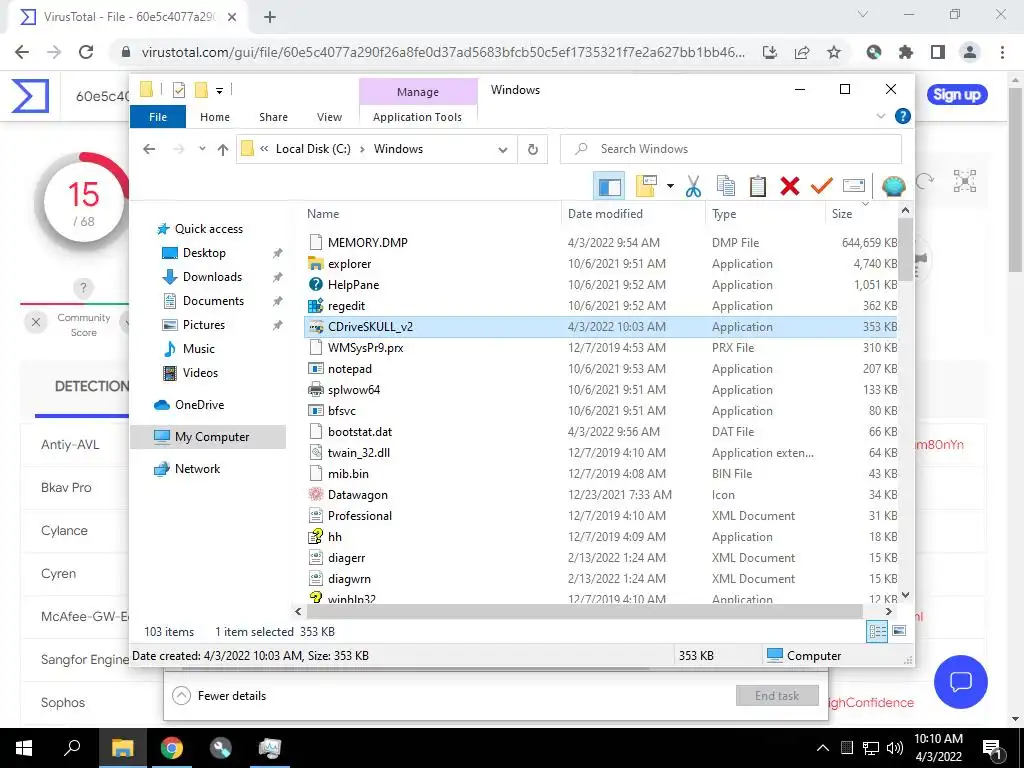
Task: Sort by the Name column header
Action: (431, 214)
